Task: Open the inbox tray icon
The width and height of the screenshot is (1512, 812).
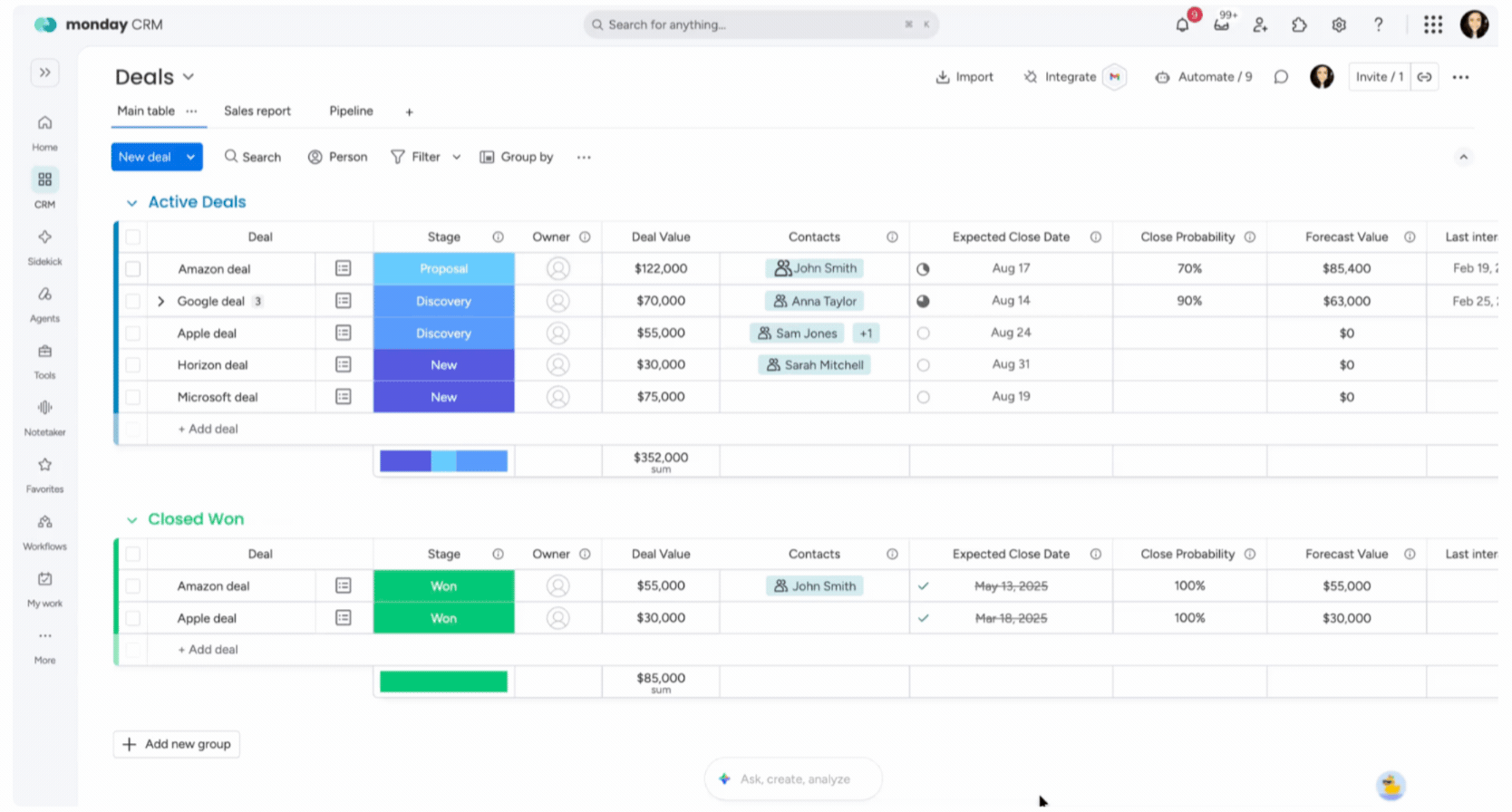Action: tap(1222, 24)
